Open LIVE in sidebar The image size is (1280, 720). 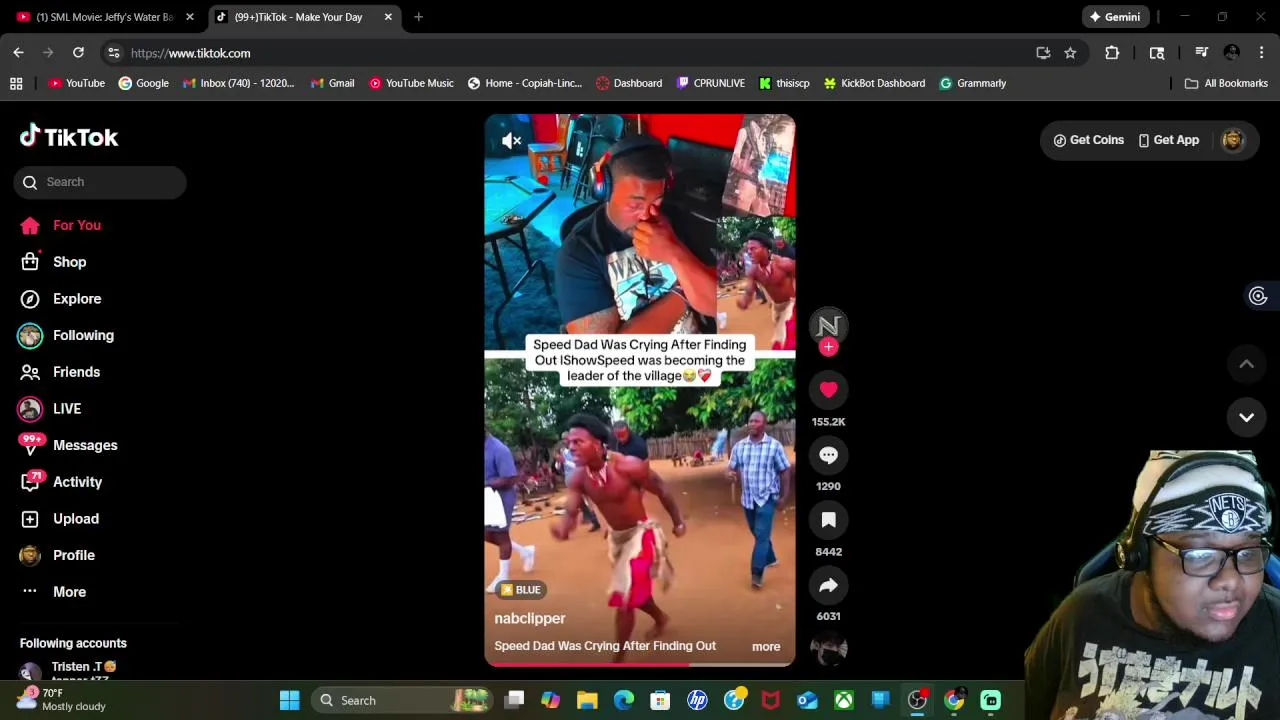click(50, 408)
